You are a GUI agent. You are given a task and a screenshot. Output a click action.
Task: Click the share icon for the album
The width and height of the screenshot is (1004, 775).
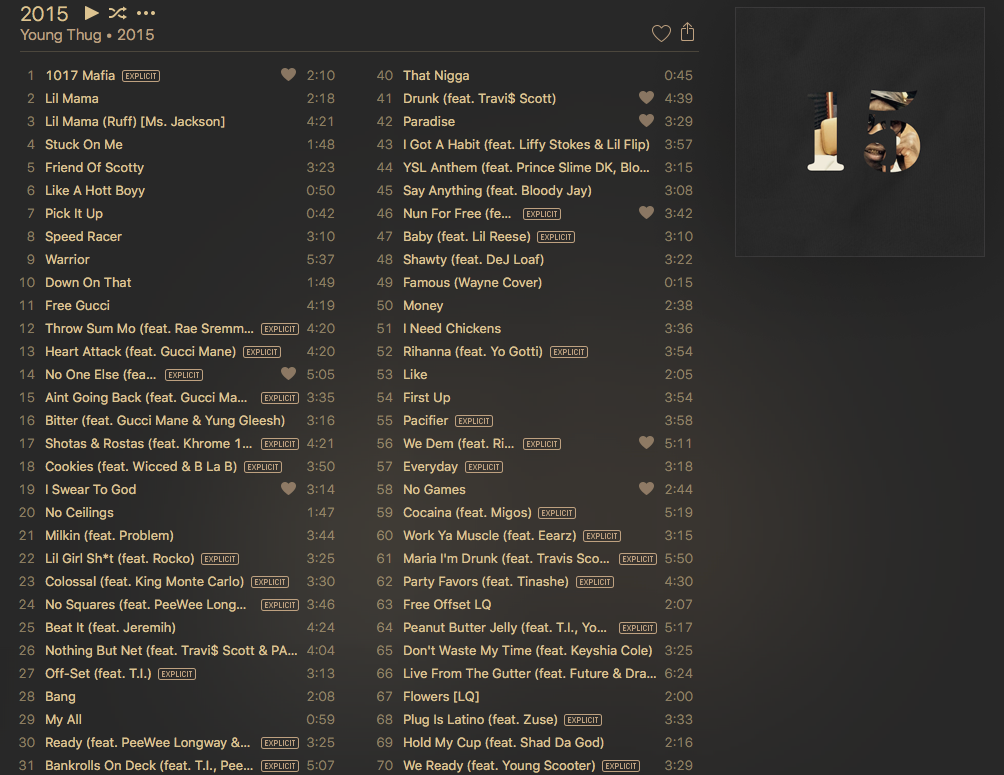pos(687,32)
